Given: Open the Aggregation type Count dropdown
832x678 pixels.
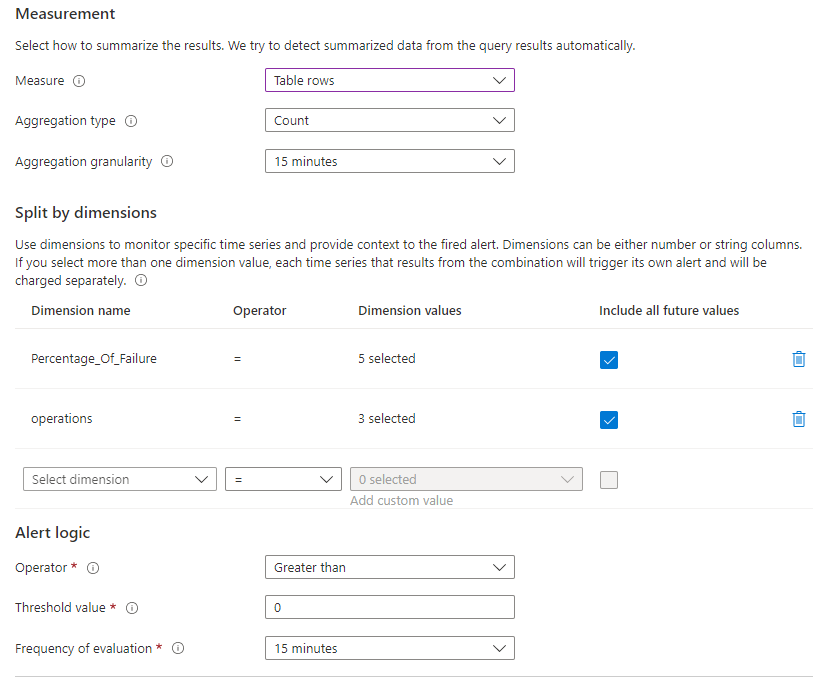Looking at the screenshot, I should pos(389,120).
